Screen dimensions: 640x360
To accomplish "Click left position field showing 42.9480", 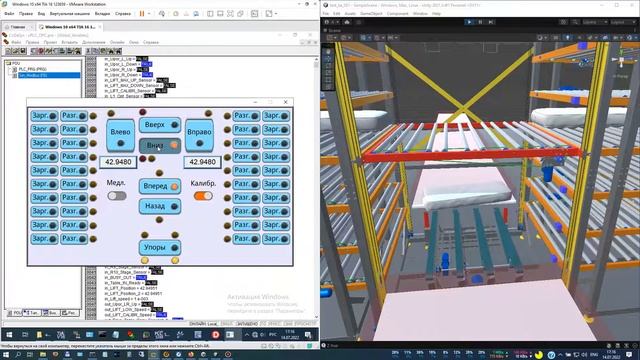I will pyautogui.click(x=118, y=162).
